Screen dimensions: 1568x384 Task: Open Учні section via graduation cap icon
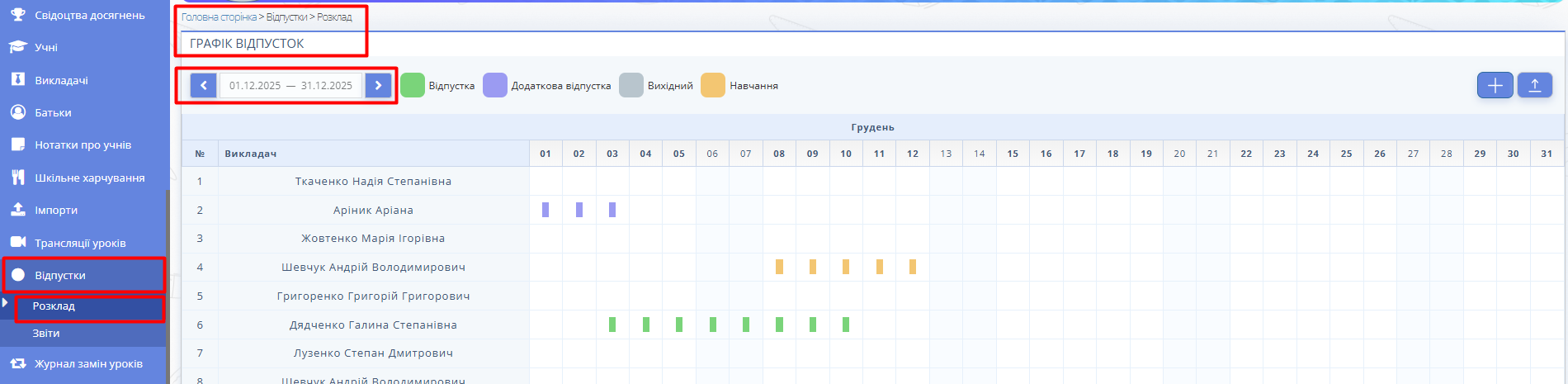pyautogui.click(x=18, y=47)
